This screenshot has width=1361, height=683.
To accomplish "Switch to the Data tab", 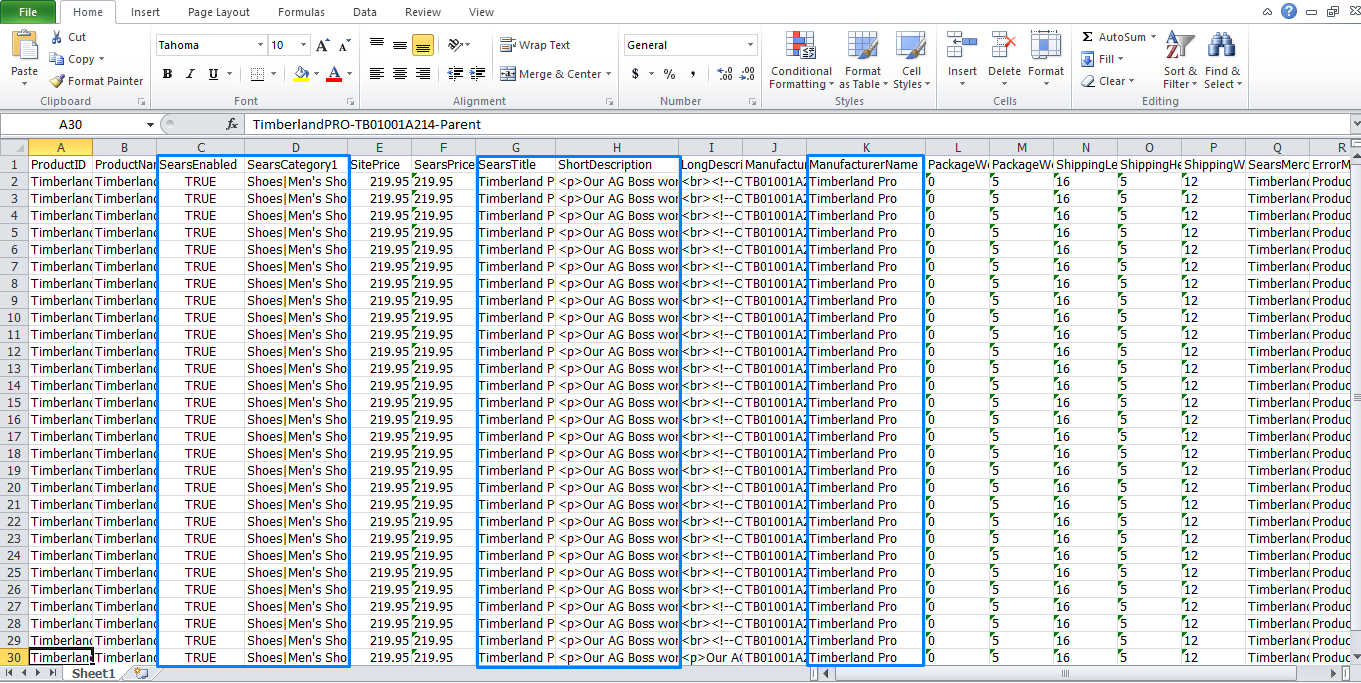I will [x=365, y=12].
